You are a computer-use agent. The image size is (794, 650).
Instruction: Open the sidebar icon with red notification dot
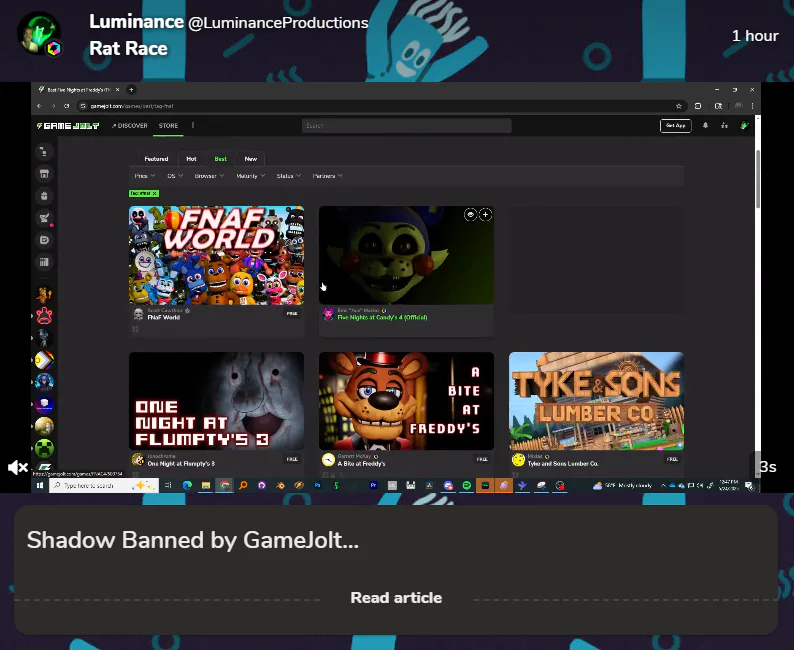click(x=45, y=218)
